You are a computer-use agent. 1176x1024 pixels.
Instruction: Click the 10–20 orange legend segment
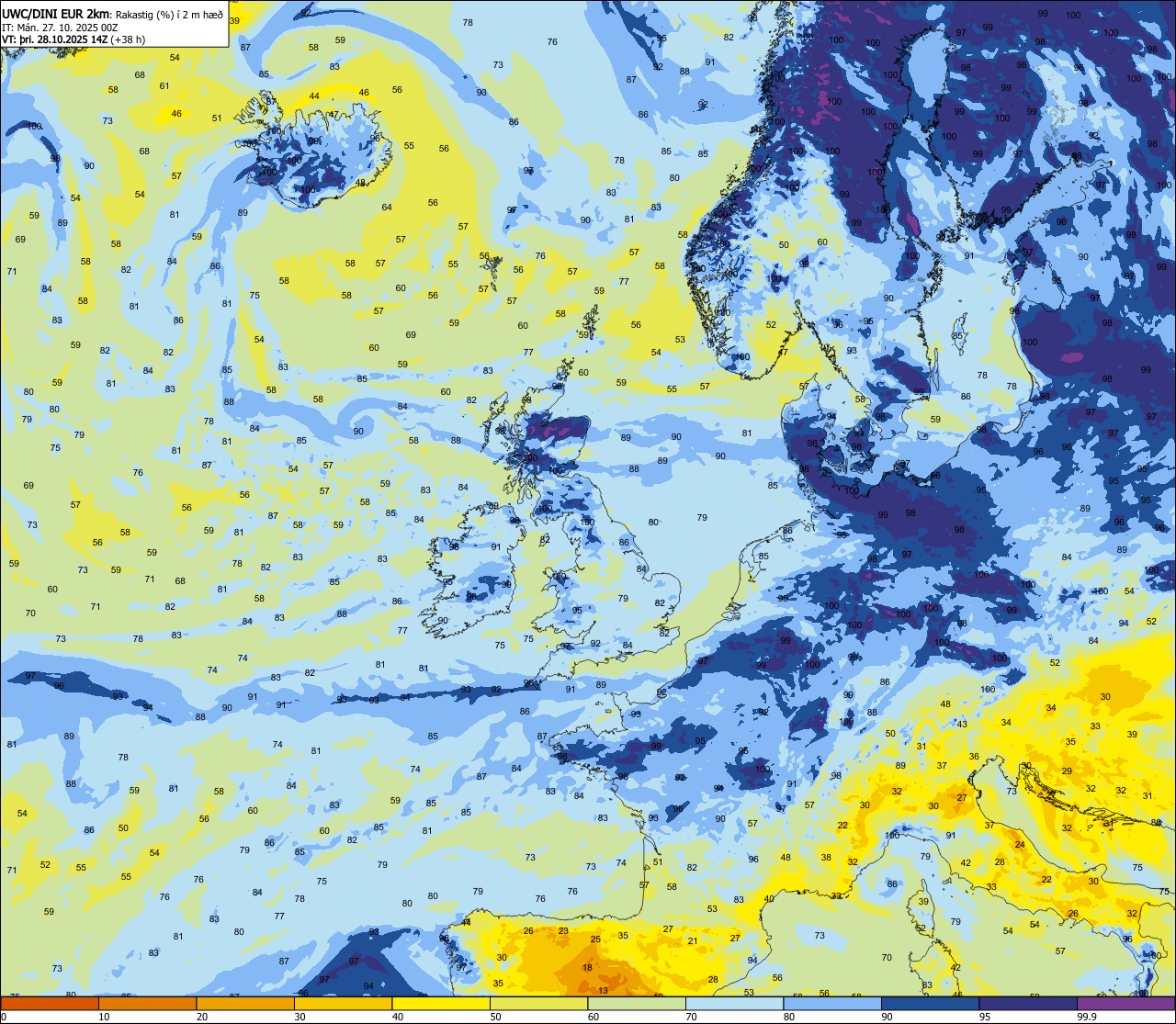click(147, 1003)
